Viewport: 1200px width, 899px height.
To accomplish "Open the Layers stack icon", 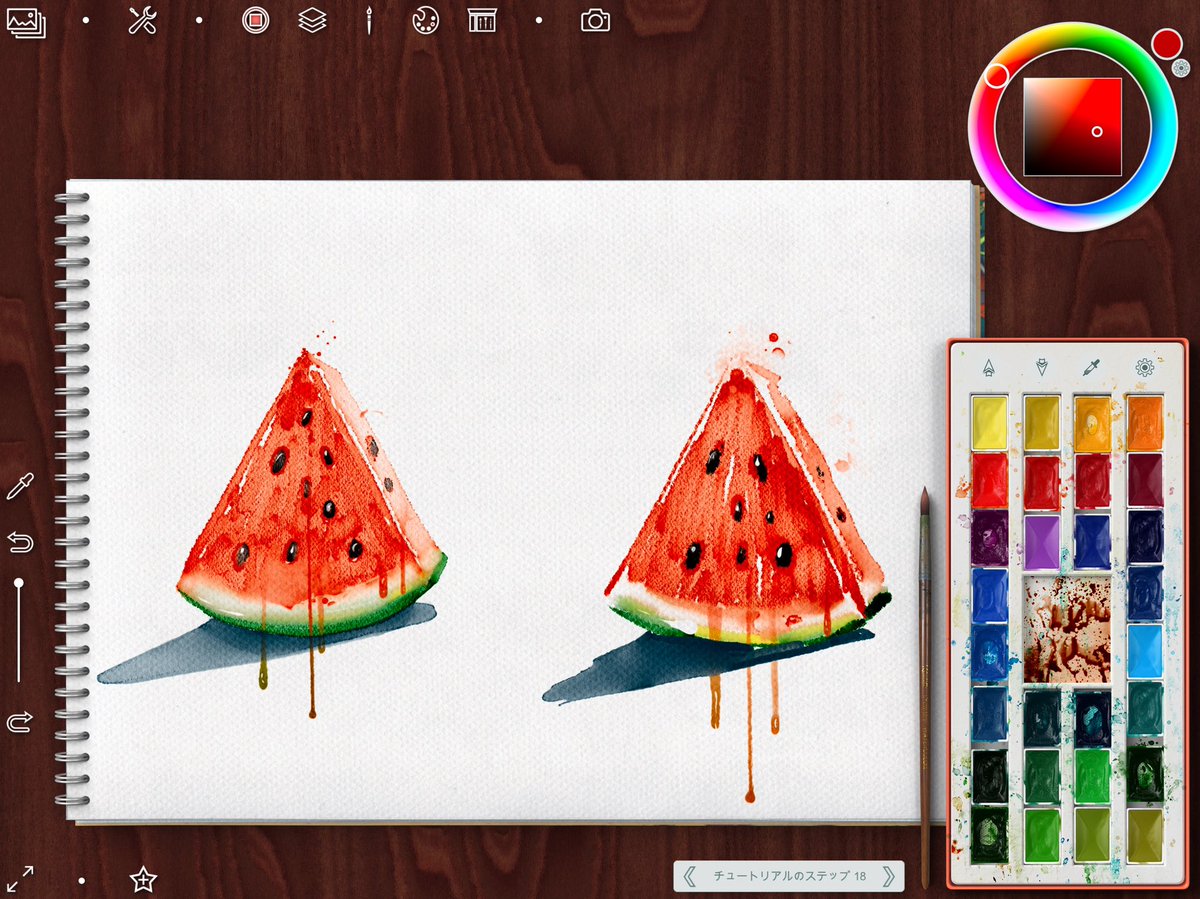I will (x=313, y=20).
